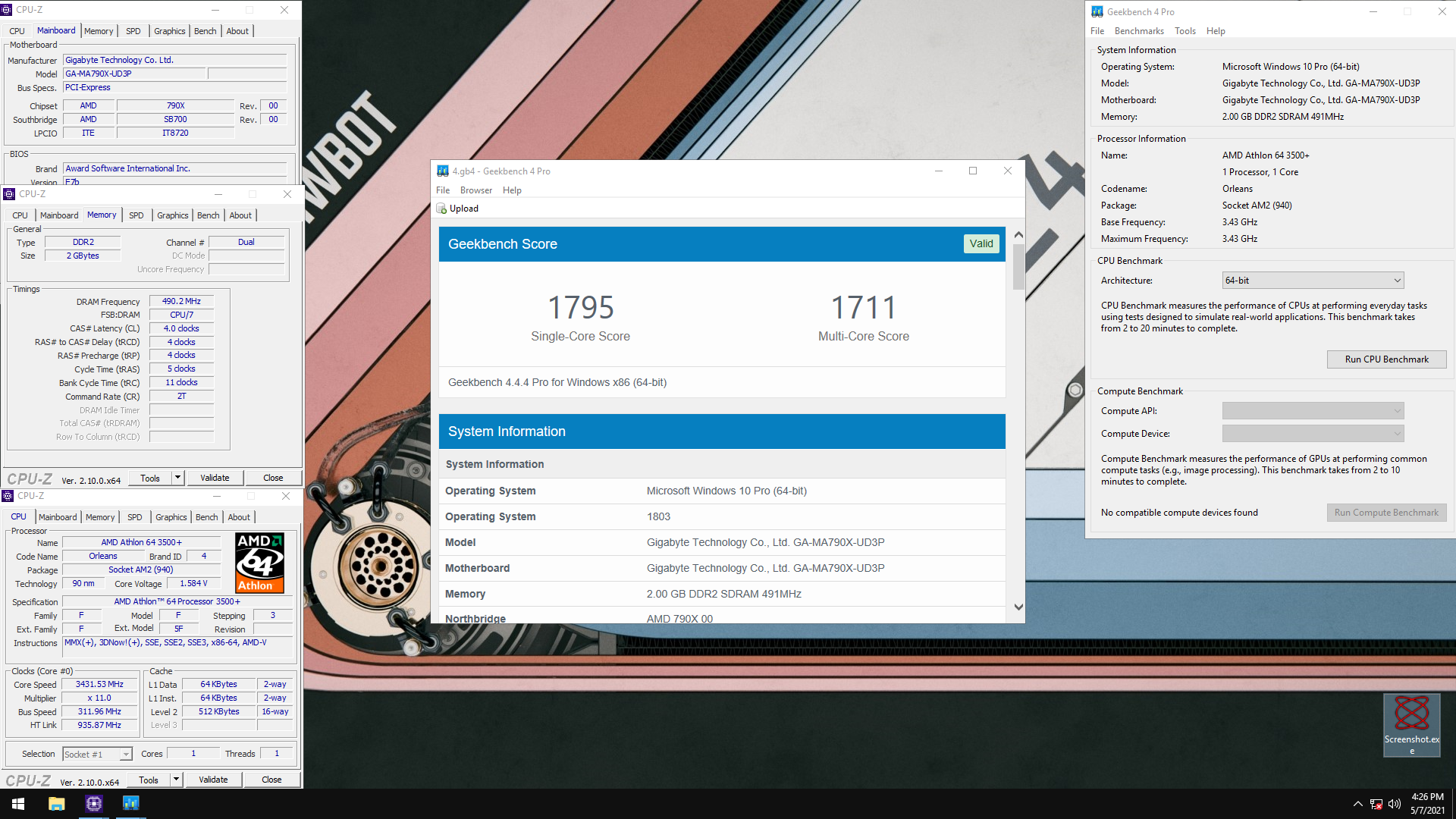Click Southbridge value SB700
This screenshot has height=819, width=1456.
click(x=176, y=119)
